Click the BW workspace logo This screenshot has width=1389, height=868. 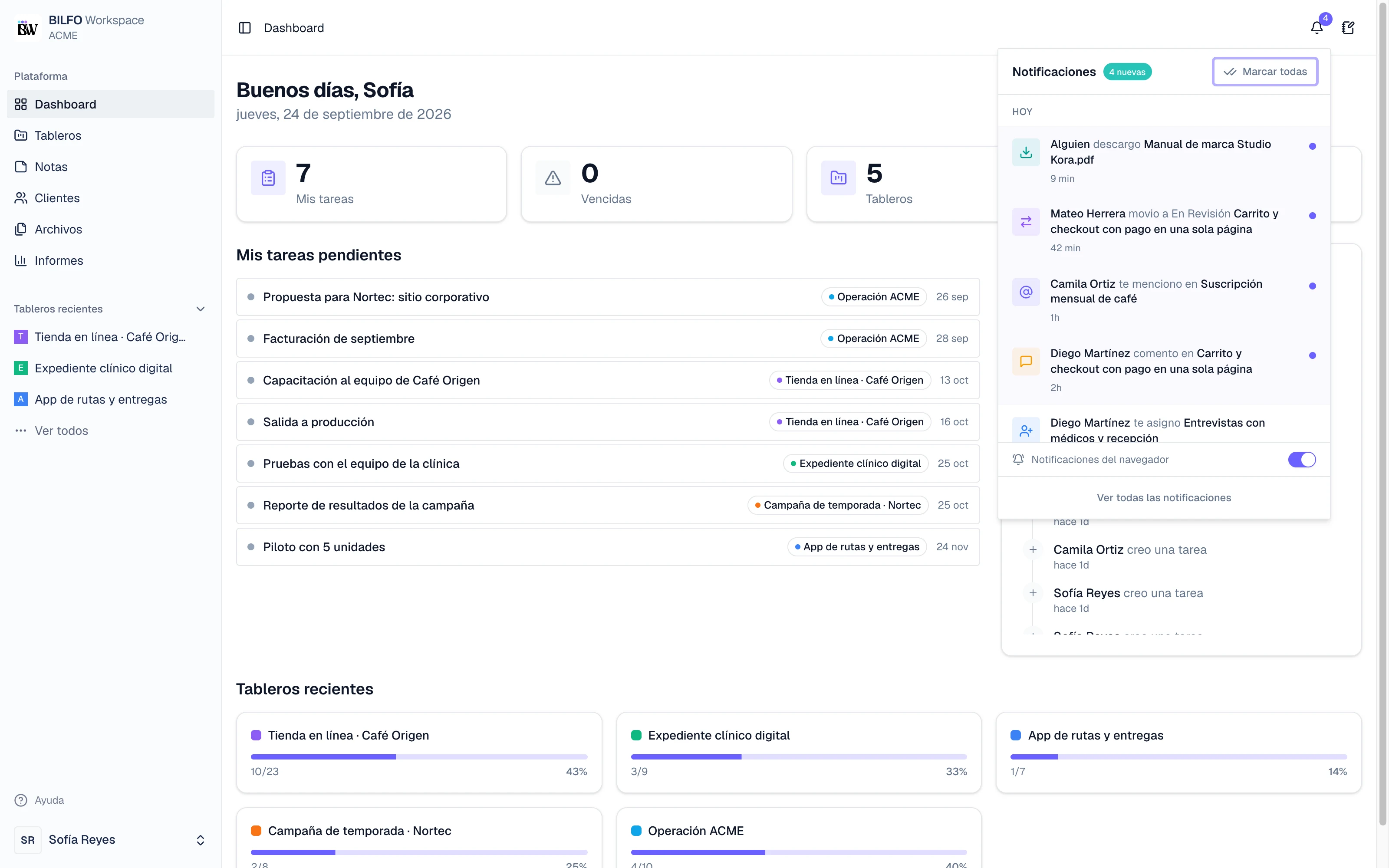[x=27, y=27]
